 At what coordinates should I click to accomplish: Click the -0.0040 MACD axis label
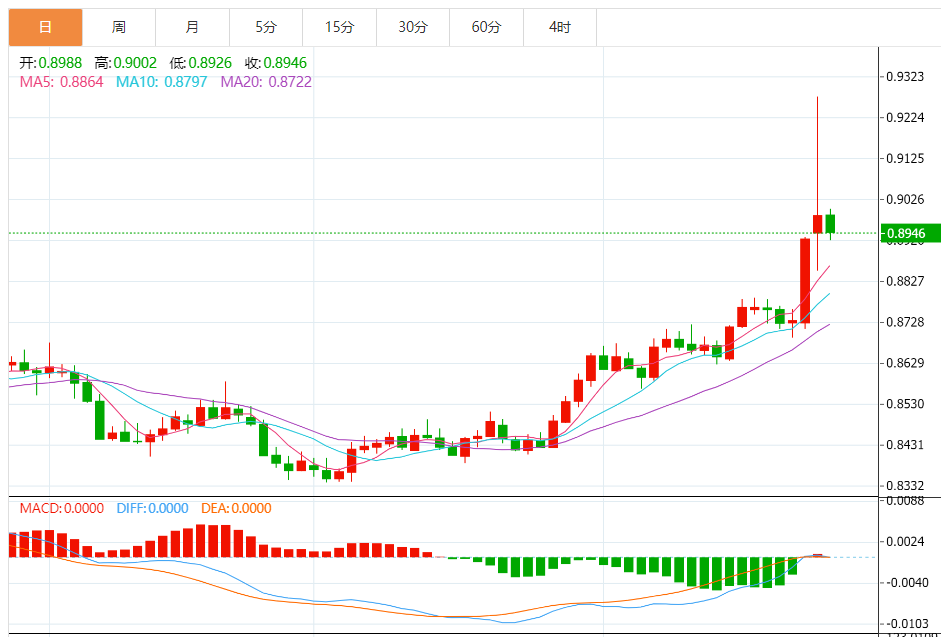point(908,583)
